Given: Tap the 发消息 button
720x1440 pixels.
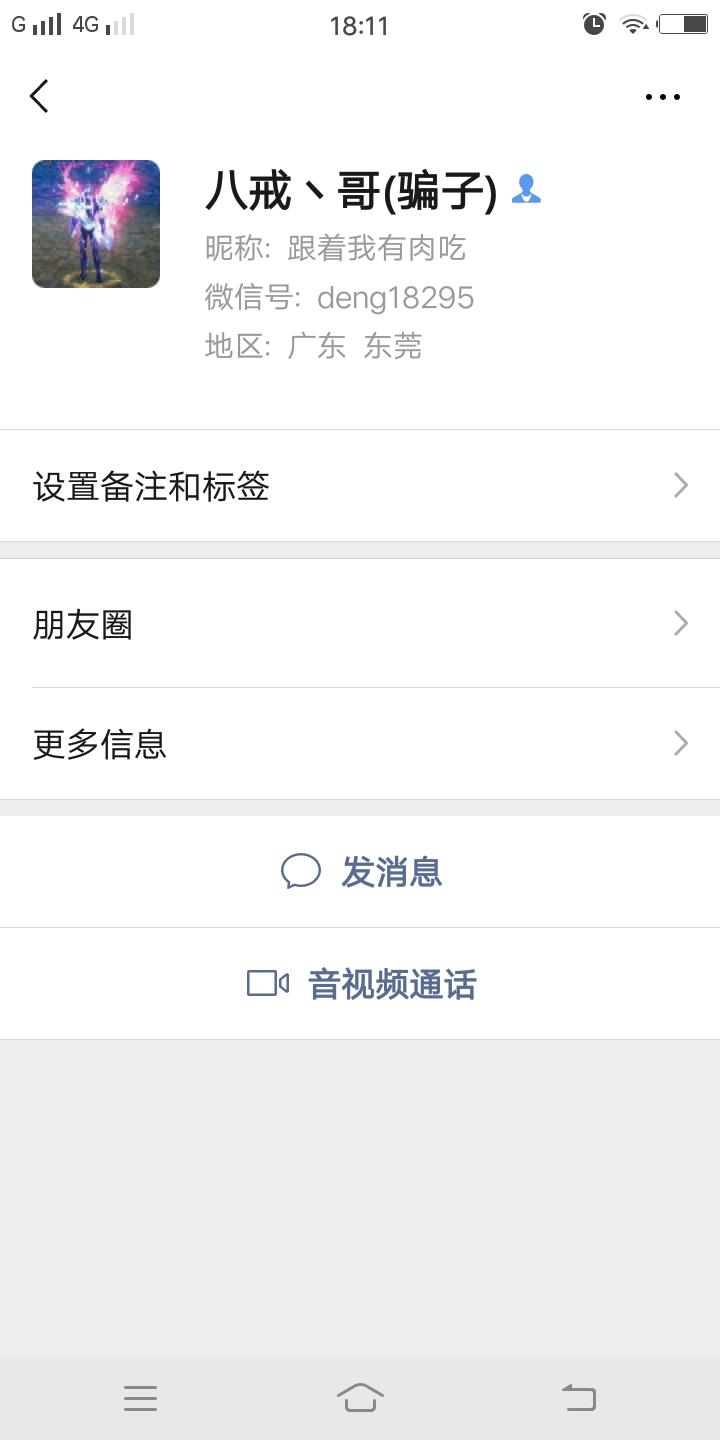Looking at the screenshot, I should (x=391, y=872).
